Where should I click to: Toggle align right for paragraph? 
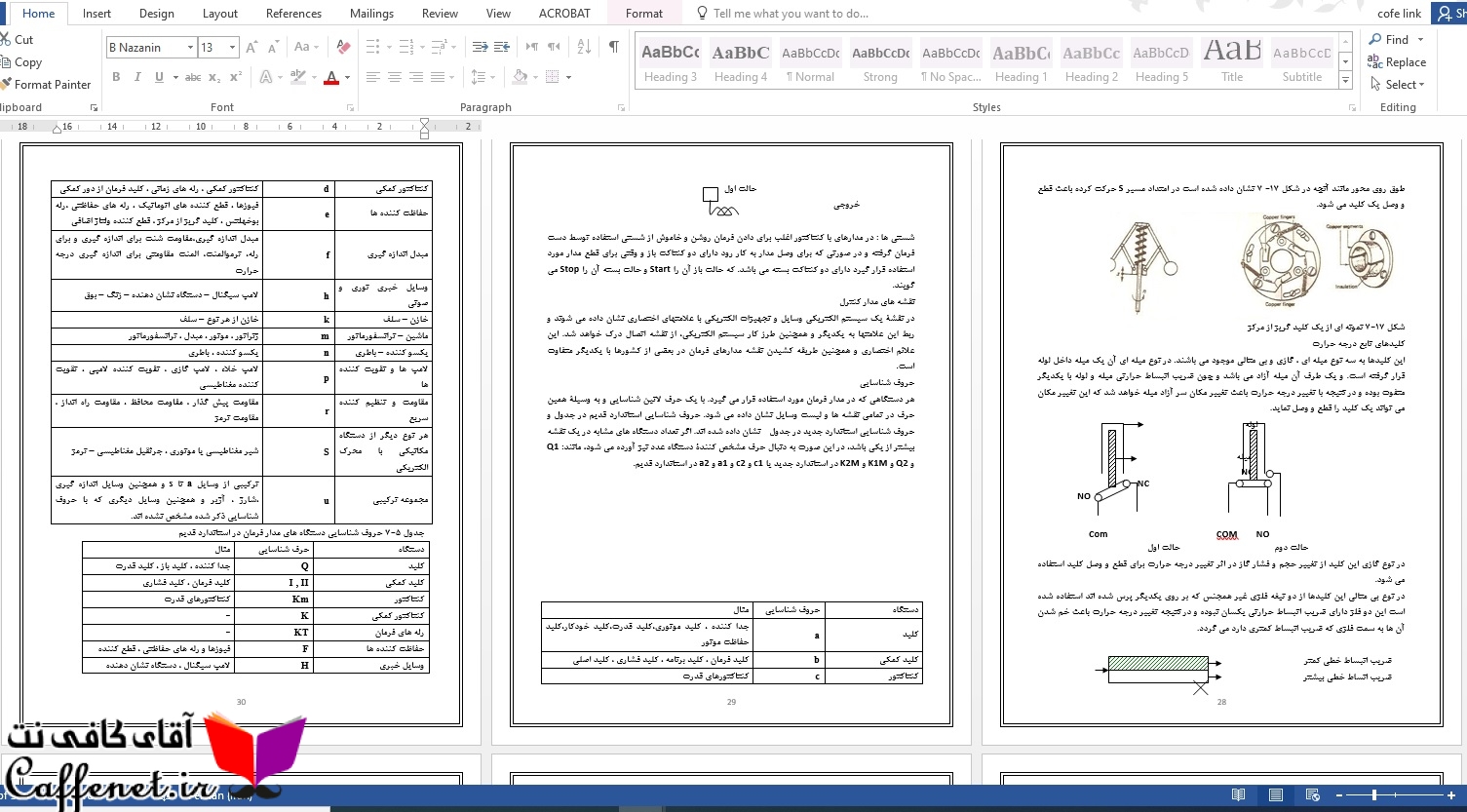(417, 77)
